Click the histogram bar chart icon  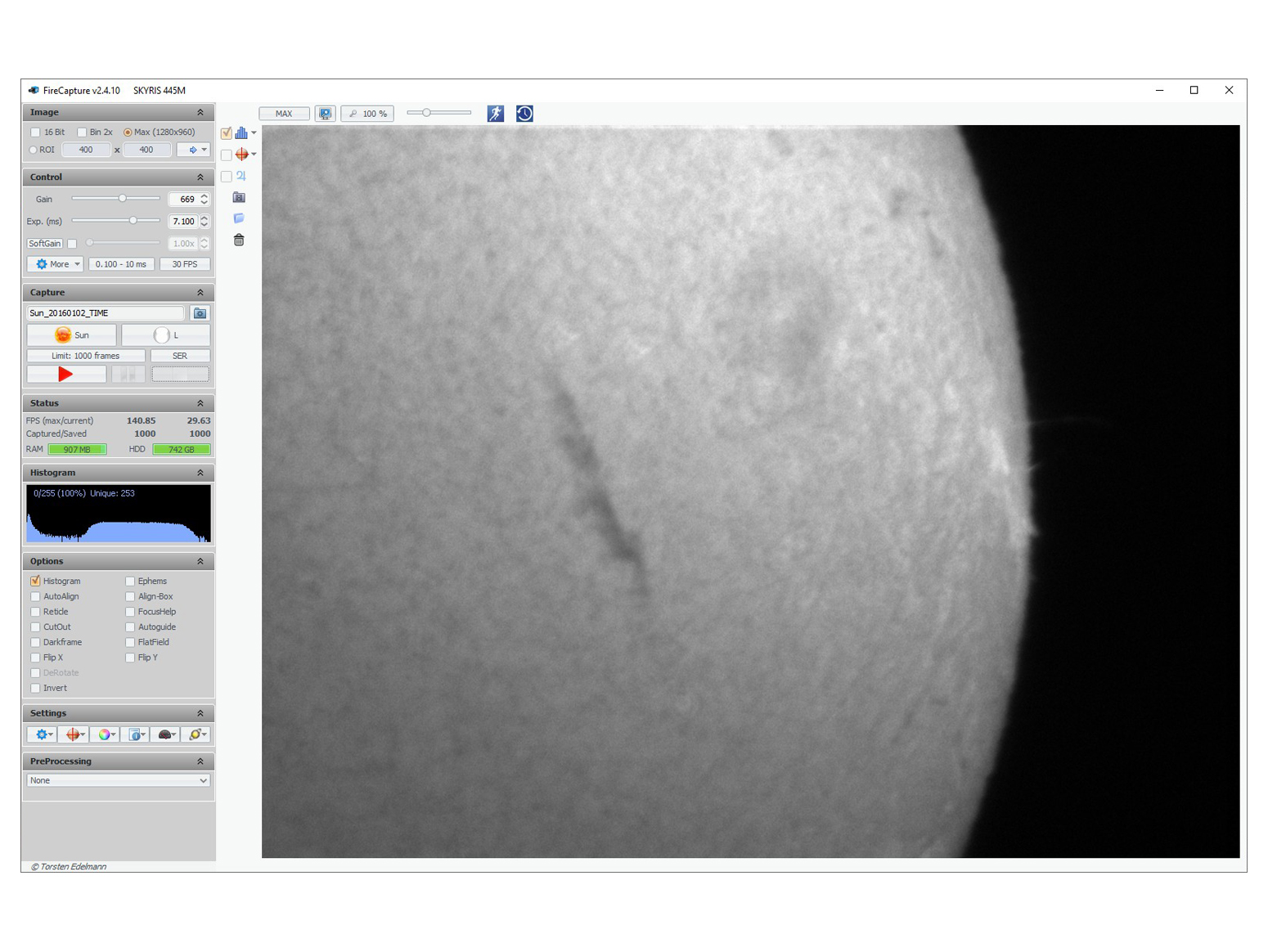coord(241,132)
